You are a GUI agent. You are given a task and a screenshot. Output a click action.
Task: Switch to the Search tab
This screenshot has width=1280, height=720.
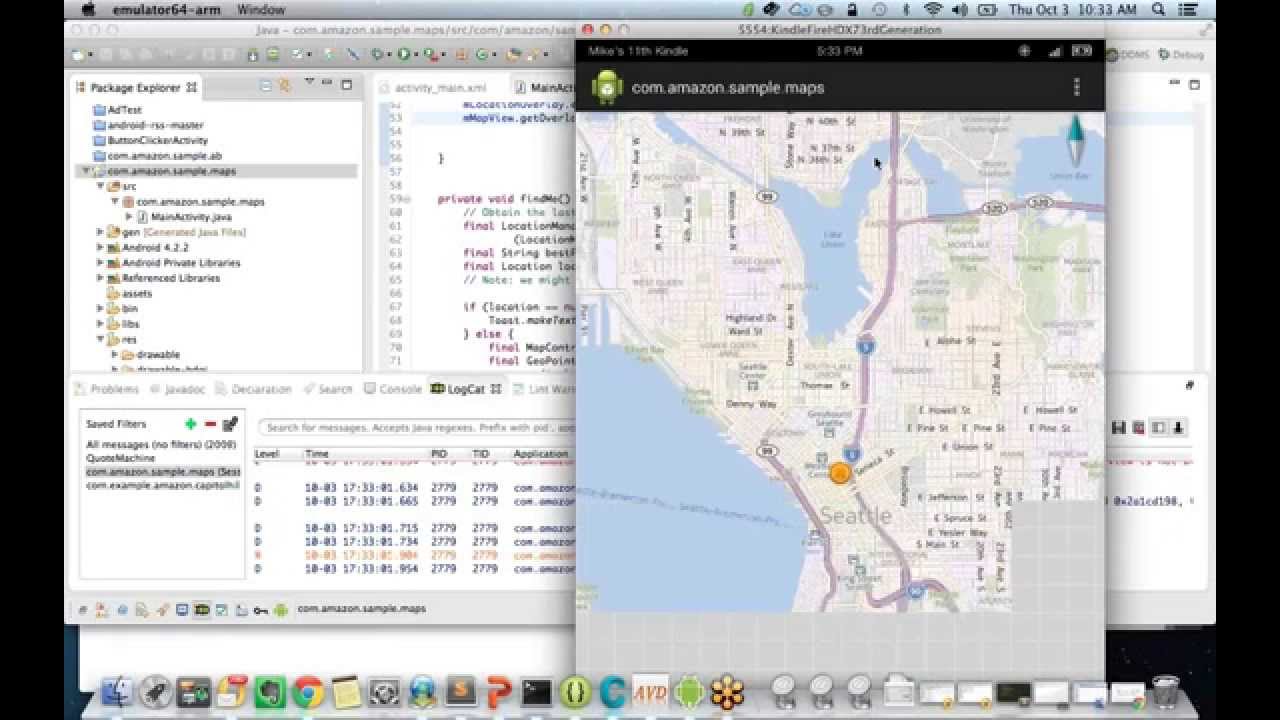click(328, 389)
